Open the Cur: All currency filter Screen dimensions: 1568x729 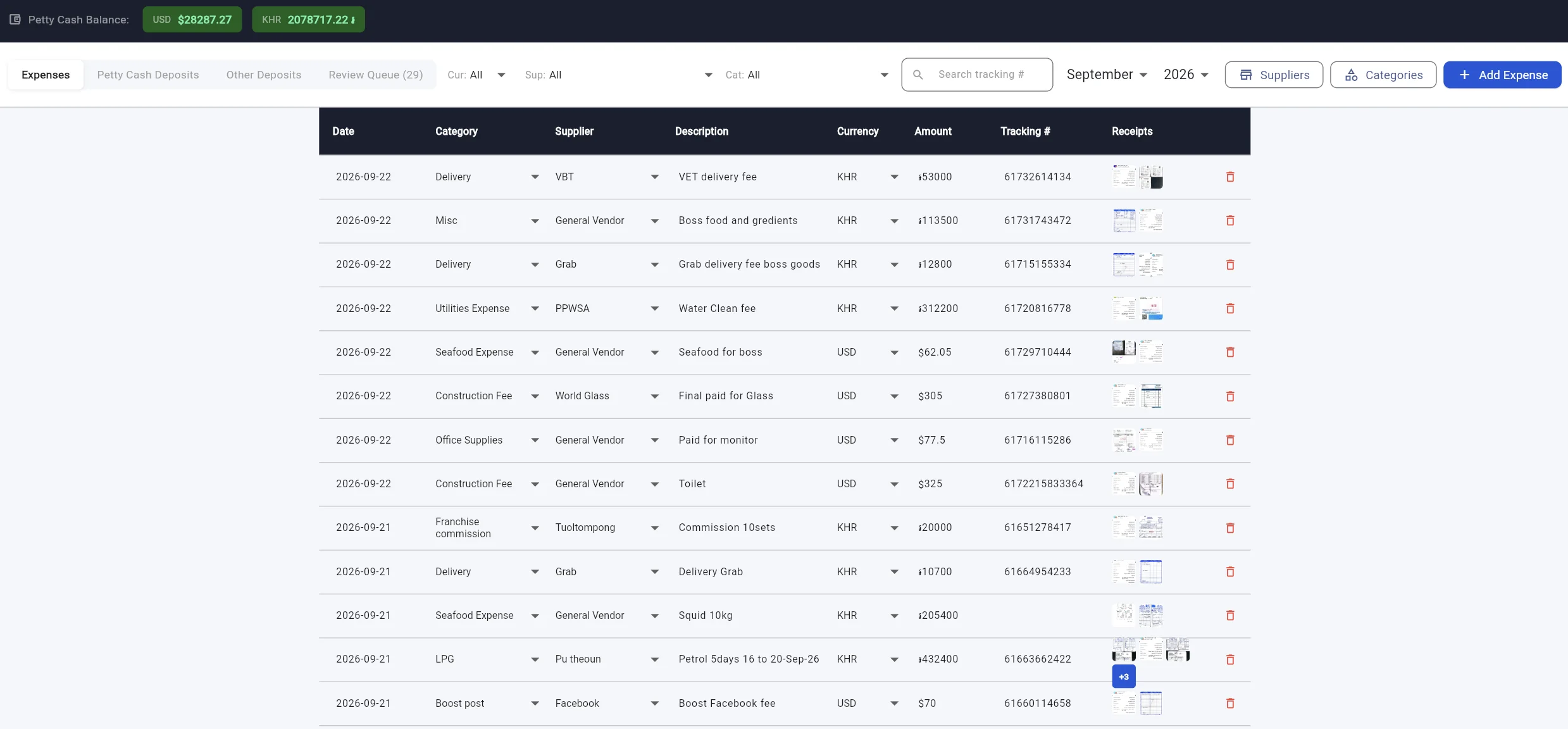(476, 75)
